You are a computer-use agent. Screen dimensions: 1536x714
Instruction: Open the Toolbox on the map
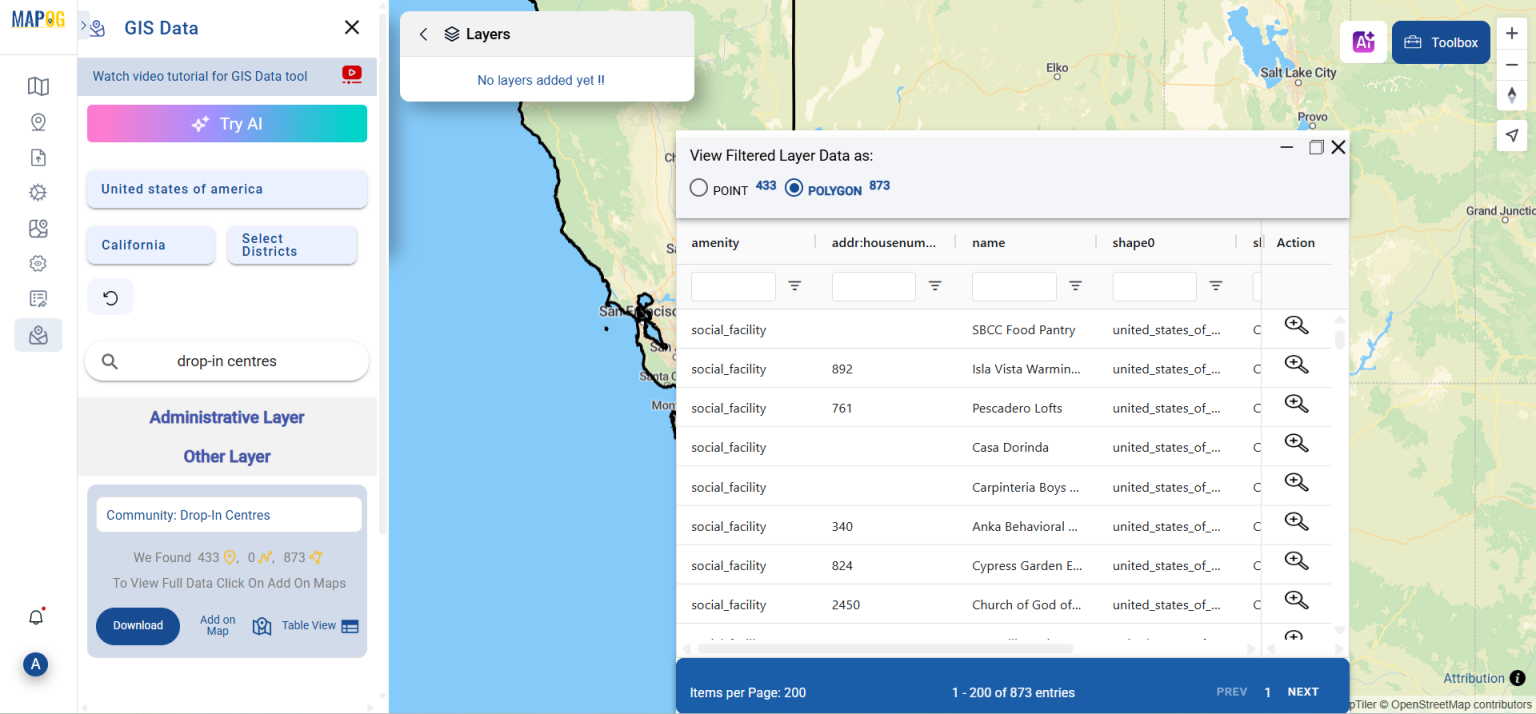click(x=1440, y=42)
